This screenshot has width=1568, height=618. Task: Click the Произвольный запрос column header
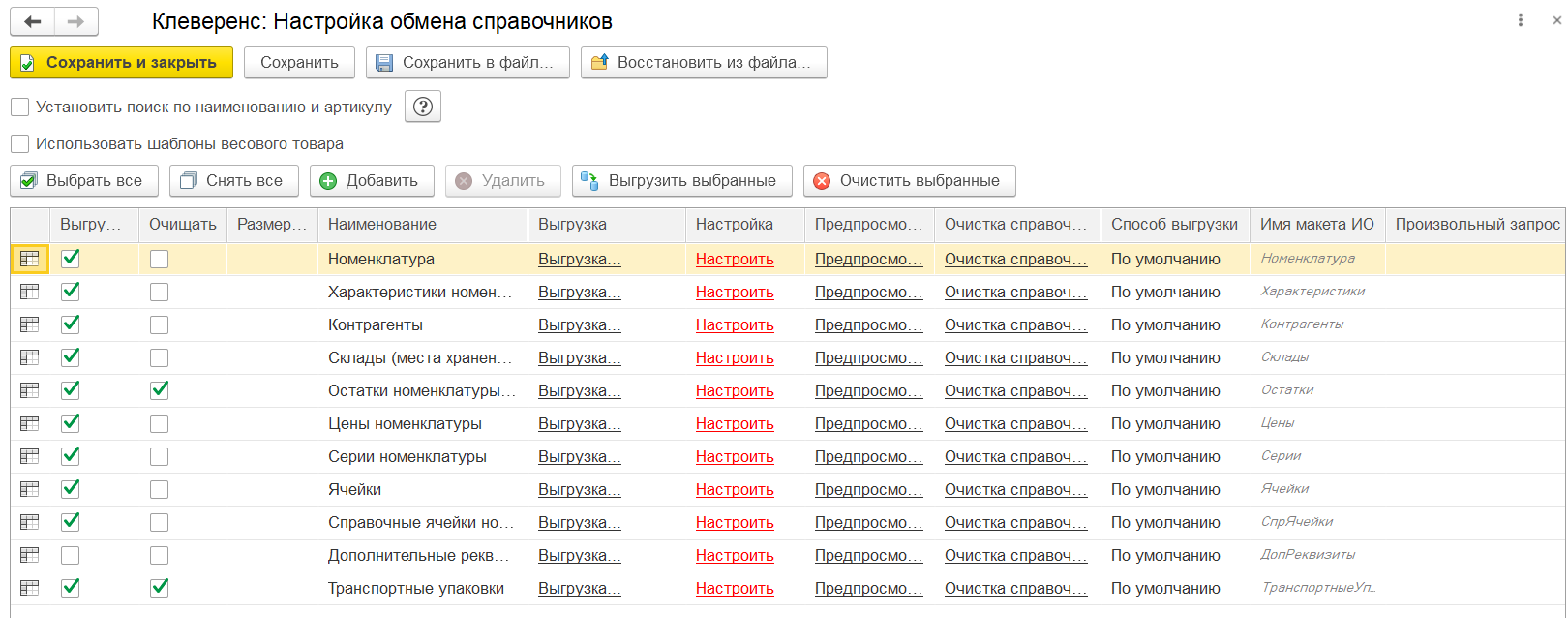tap(1476, 224)
